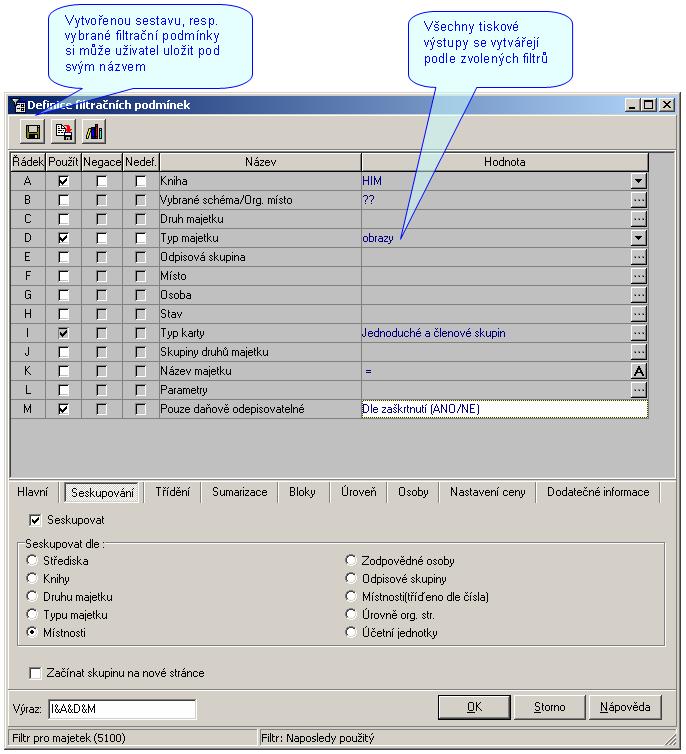Viewport: 686px width, 754px height.
Task: Click the Výraz expression input field
Action: (x=122, y=709)
